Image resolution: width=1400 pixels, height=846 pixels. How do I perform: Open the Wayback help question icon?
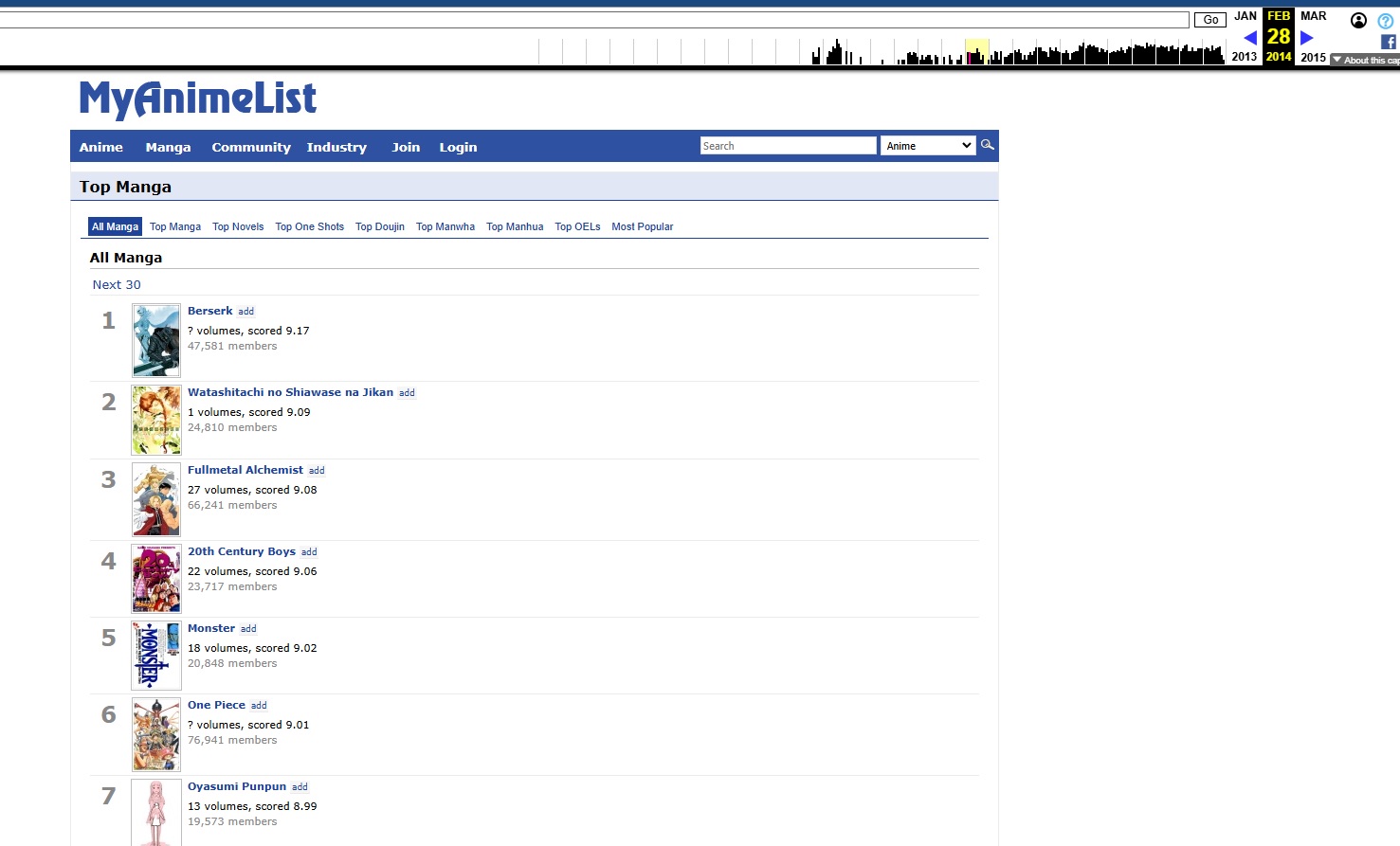click(x=1385, y=21)
